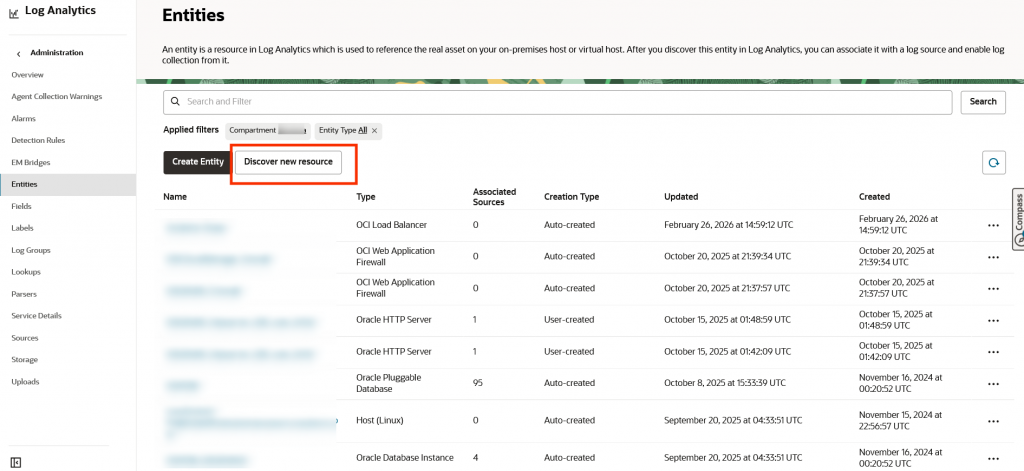1024x471 pixels.
Task: Open actions menu for Host (Linux) row
Action: pyautogui.click(x=993, y=421)
